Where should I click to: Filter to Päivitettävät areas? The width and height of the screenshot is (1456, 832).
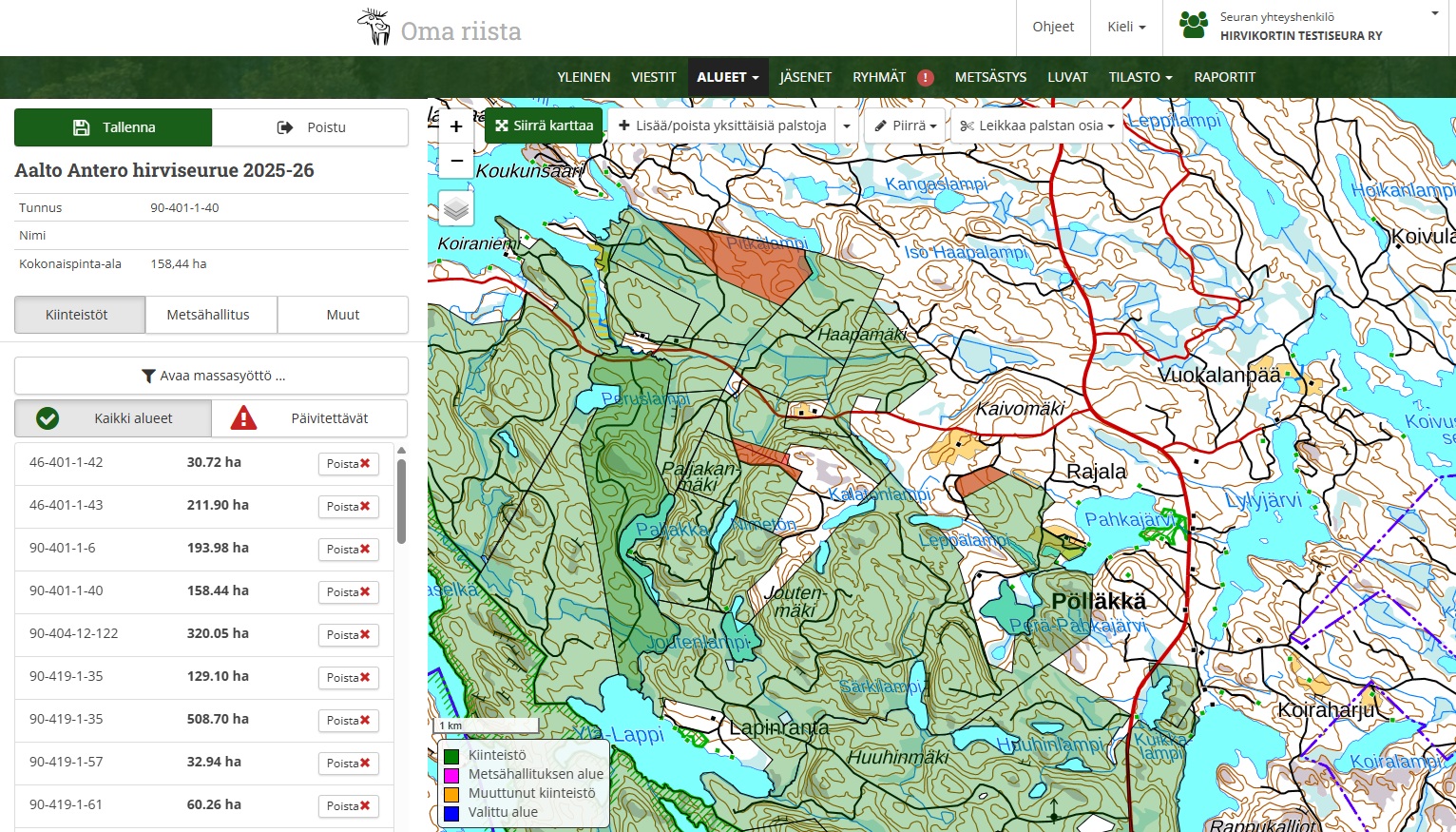310,418
